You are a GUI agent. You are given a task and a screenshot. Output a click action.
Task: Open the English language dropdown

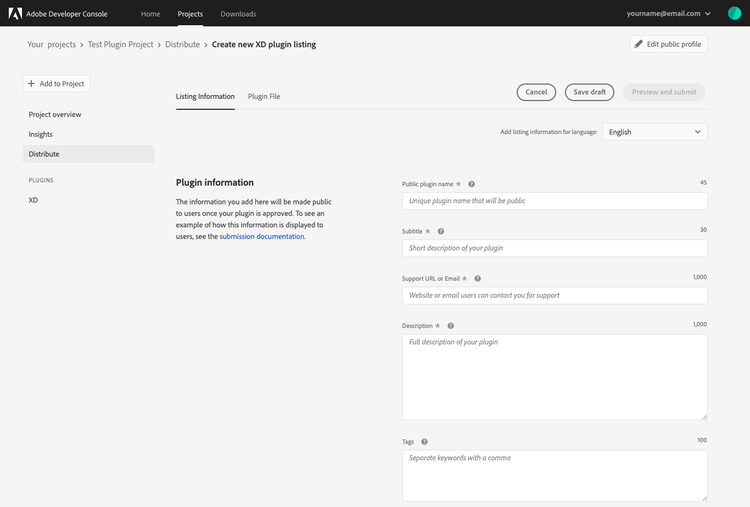point(655,132)
